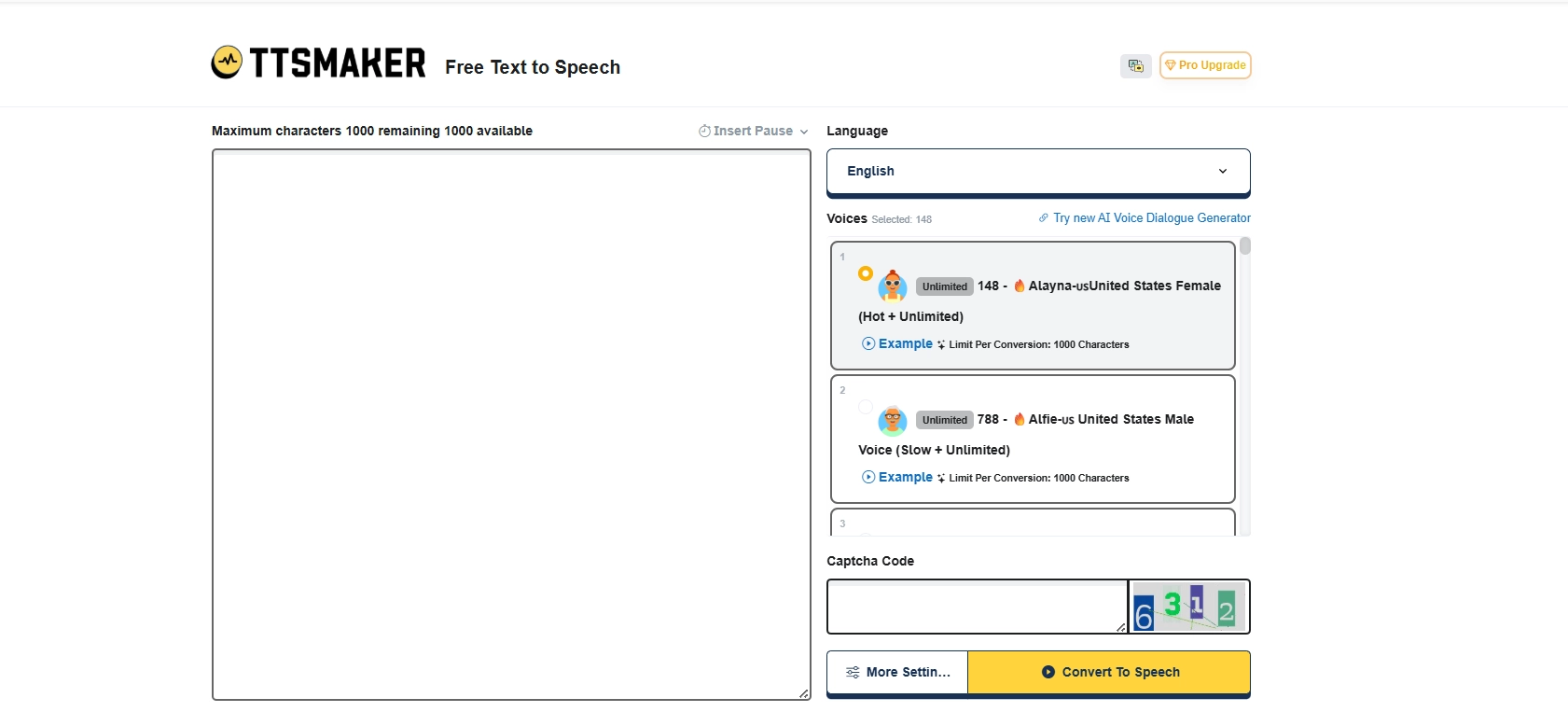Click in the main text entry area

(x=511, y=425)
